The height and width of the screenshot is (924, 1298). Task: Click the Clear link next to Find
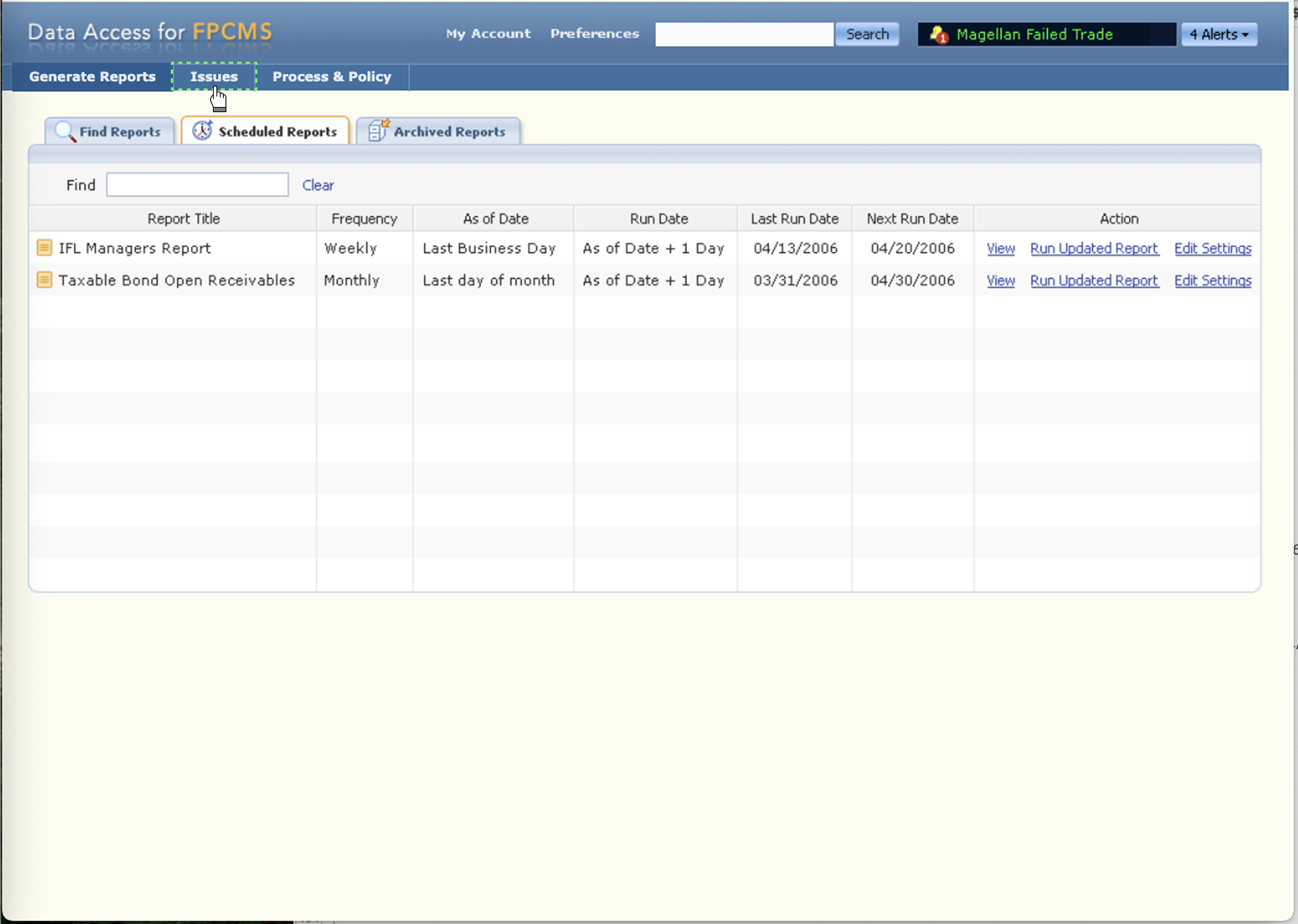[x=317, y=186]
